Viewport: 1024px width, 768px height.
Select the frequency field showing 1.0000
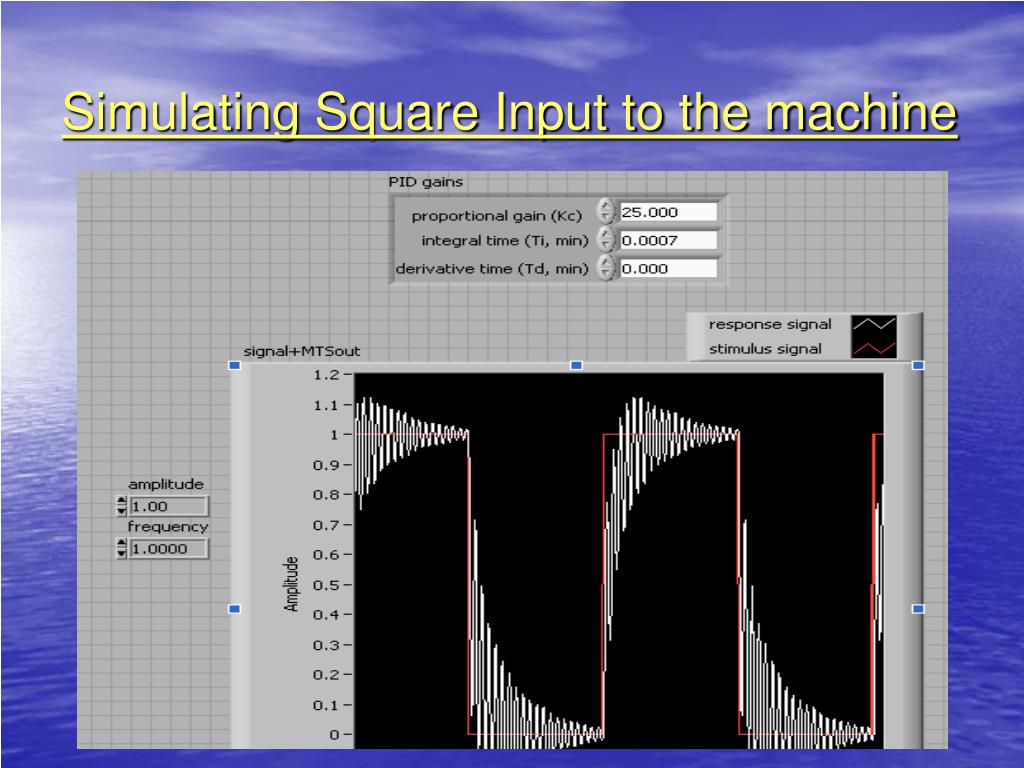pyautogui.click(x=169, y=549)
